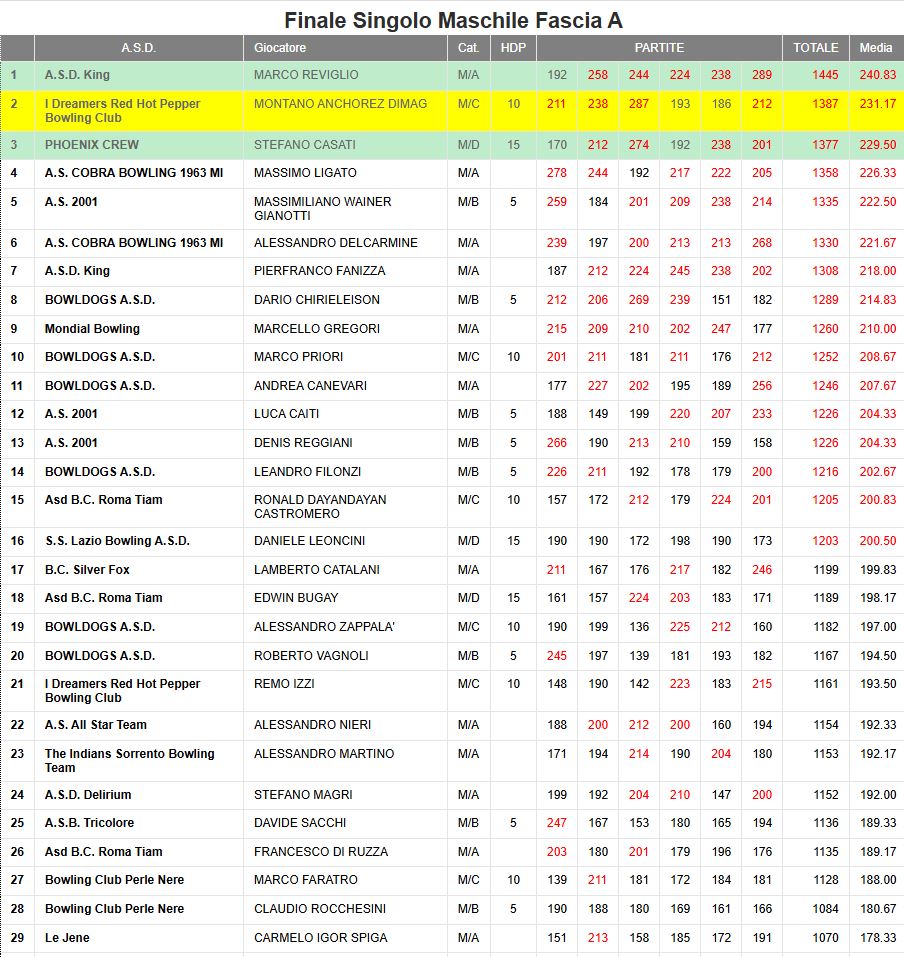Open player MARCO REVIGLIO
Viewport: 904px width, 957px height.
305,75
